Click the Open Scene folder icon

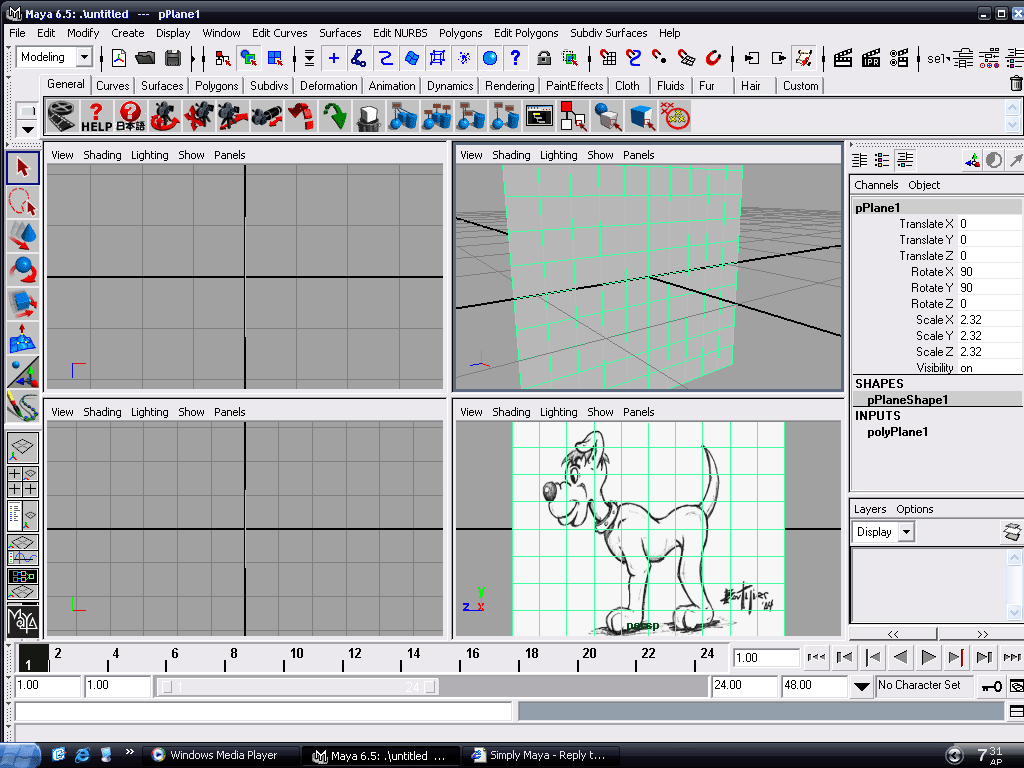[145, 58]
